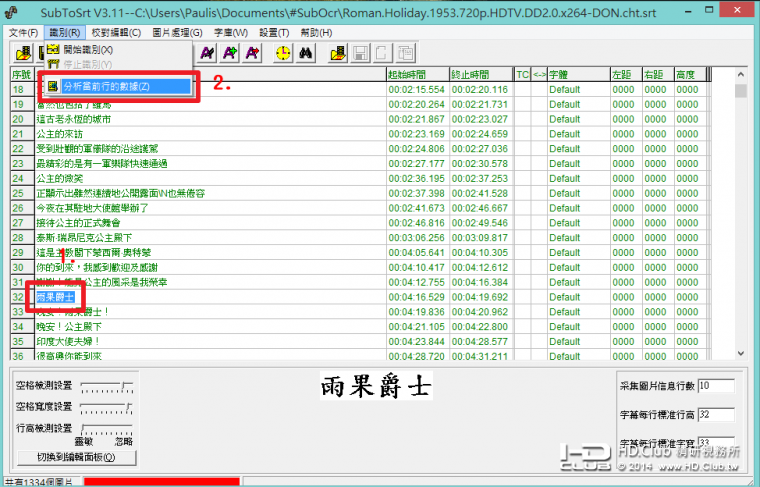Image resolution: width=760 pixels, height=487 pixels.
Task: Open the 校對編輯(C) menu
Action: [116, 32]
